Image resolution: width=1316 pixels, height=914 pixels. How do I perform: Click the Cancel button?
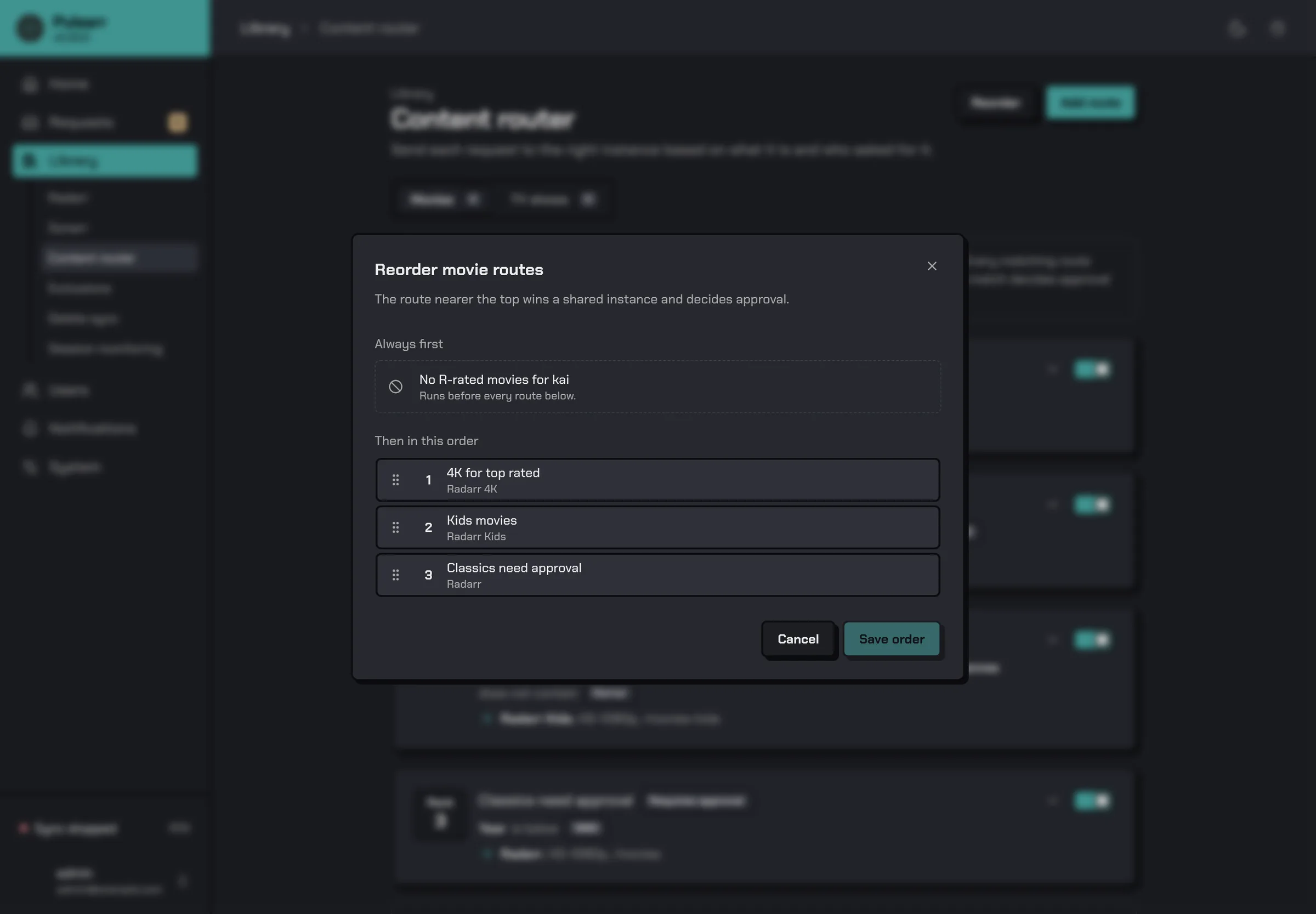(798, 639)
